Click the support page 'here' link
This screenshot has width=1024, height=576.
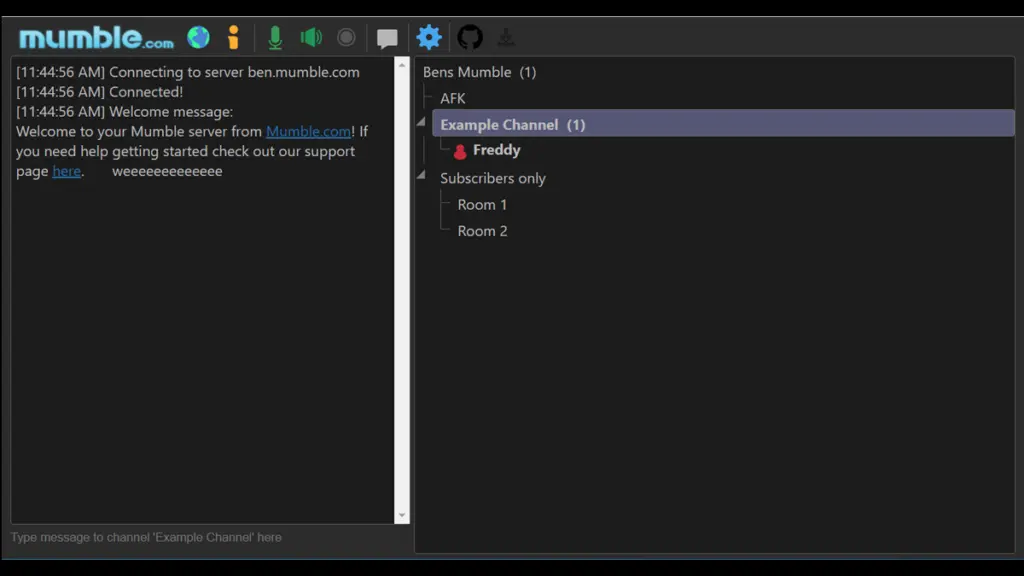(x=66, y=171)
